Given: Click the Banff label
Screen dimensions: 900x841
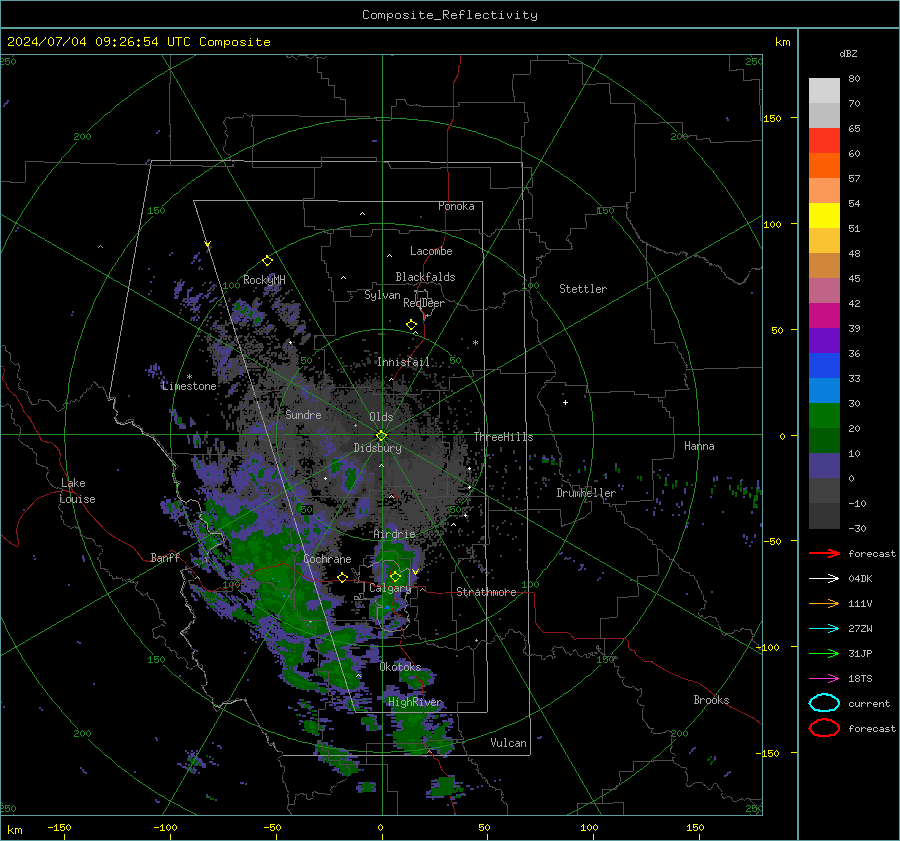Looking at the screenshot, I should [x=165, y=557].
